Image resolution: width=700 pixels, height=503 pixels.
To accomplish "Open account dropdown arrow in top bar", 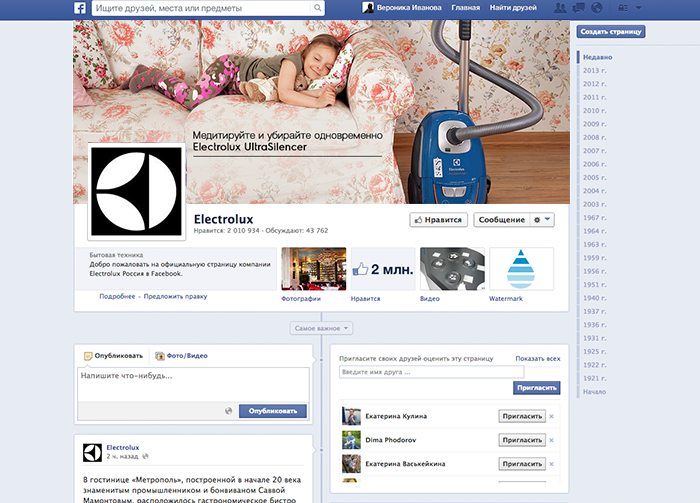I will pos(638,8).
